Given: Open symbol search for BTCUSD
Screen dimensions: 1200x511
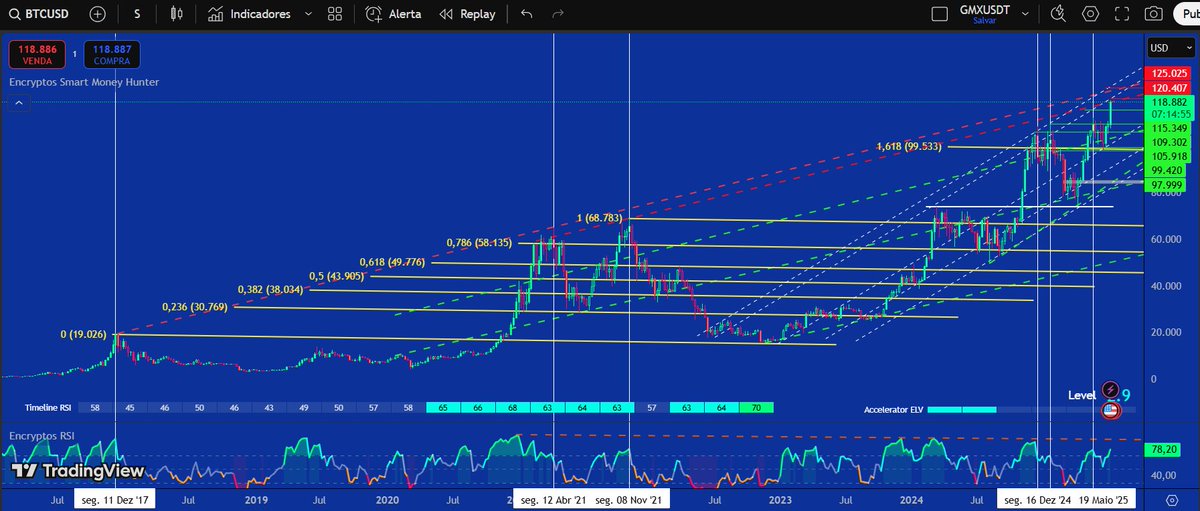Looking at the screenshot, I should pyautogui.click(x=40, y=15).
